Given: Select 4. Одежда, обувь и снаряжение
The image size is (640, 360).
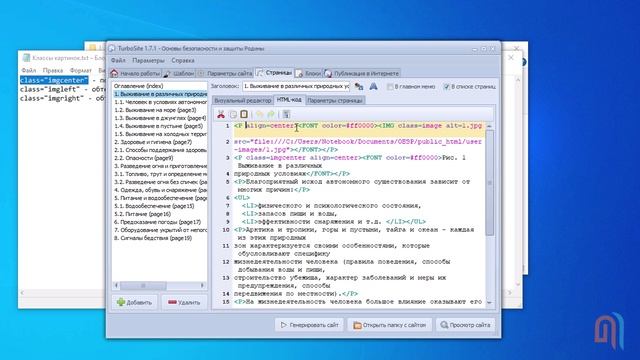Looking at the screenshot, I should tap(160, 190).
